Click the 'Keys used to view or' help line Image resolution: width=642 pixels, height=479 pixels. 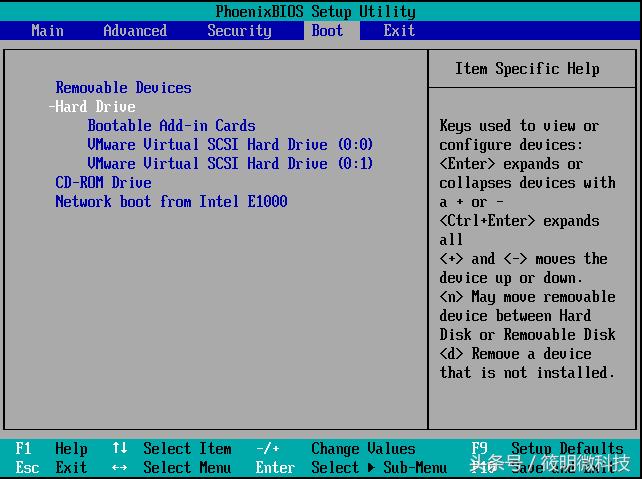pyautogui.click(x=520, y=126)
